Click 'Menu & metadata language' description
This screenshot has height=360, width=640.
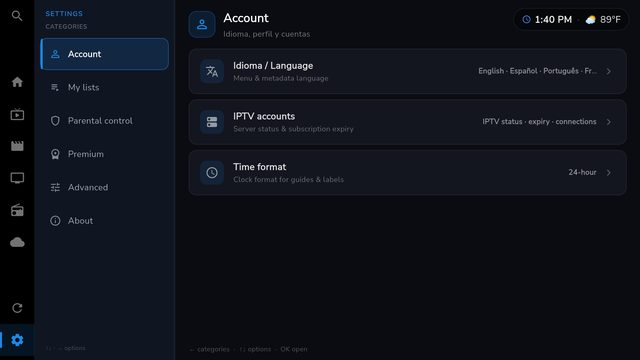tap(281, 78)
